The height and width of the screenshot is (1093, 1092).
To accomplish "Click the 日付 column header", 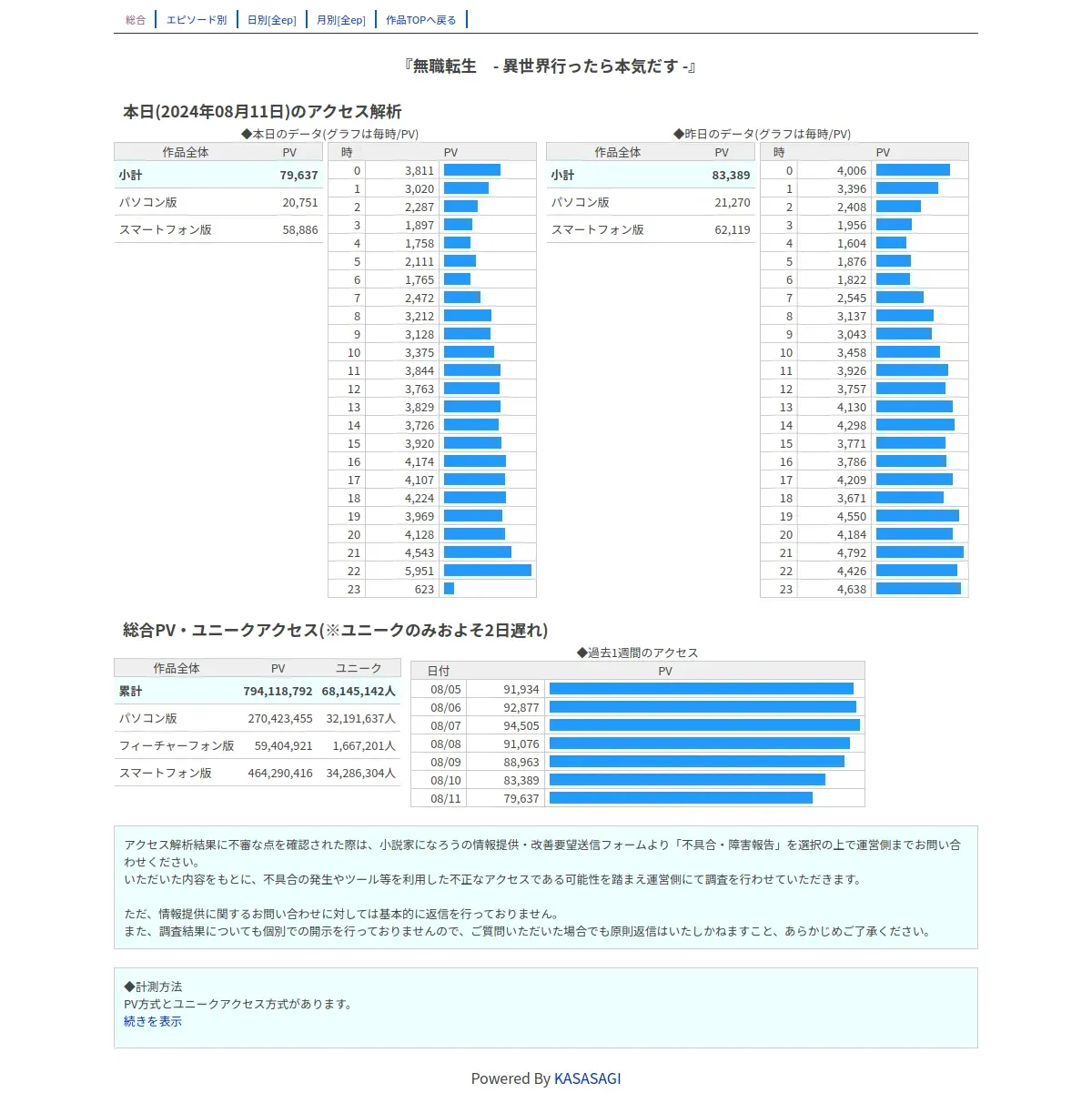I will point(439,672).
